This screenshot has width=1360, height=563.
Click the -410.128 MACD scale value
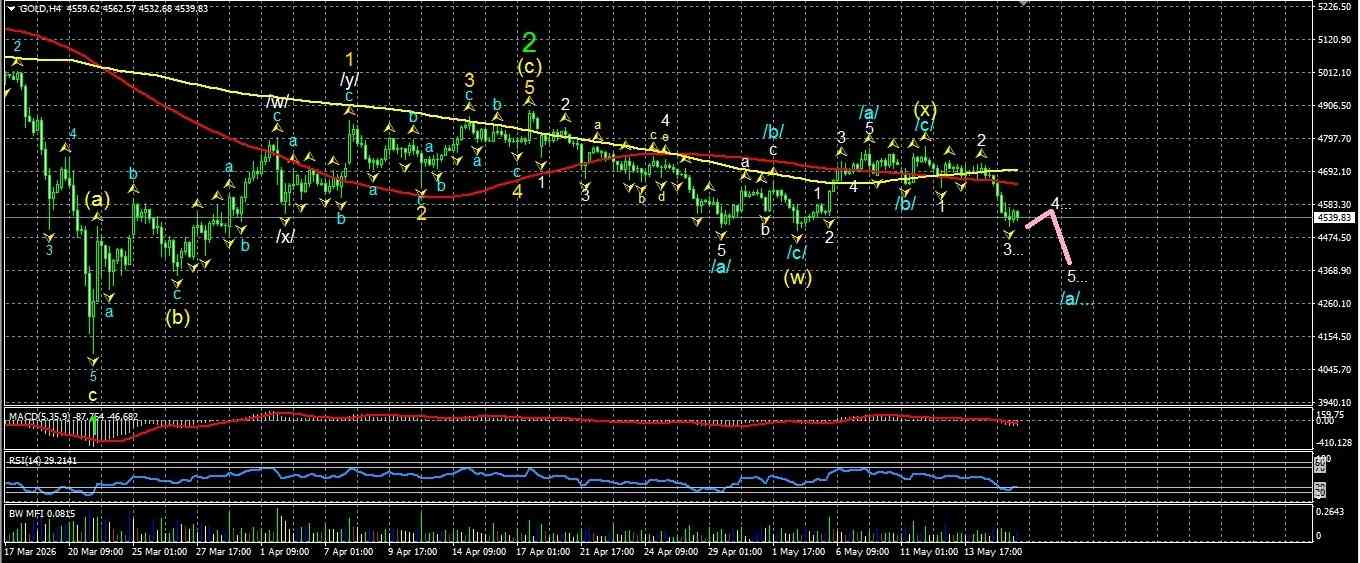pyautogui.click(x=1335, y=442)
